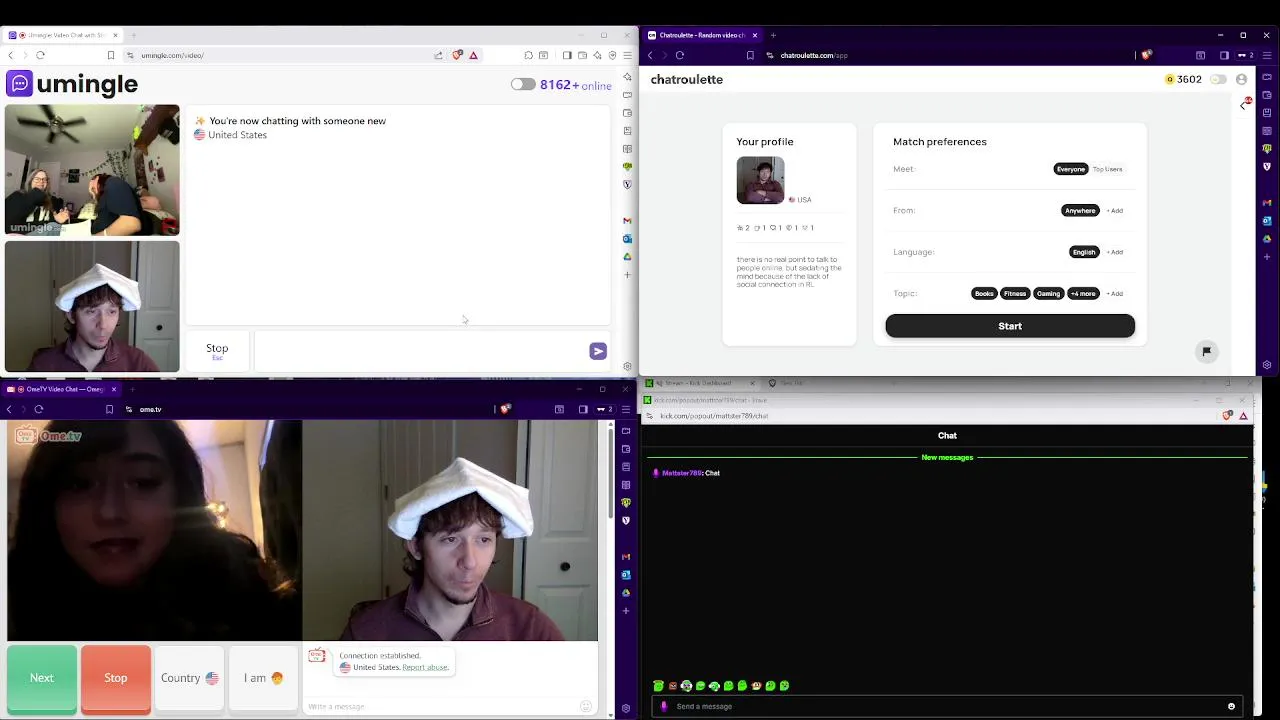This screenshot has width=1280, height=720.
Task: Open the OmeTV I am gender selector
Action: 263,678
